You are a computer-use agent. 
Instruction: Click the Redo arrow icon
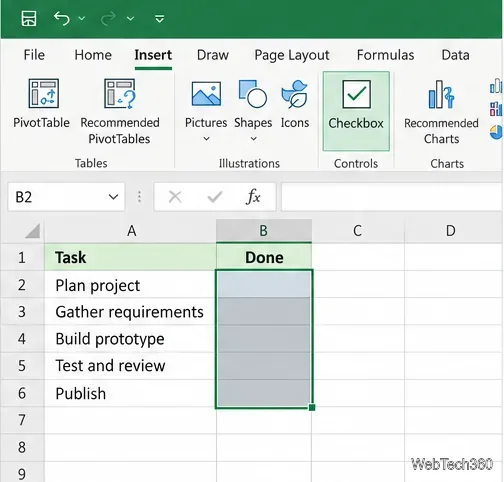[108, 18]
